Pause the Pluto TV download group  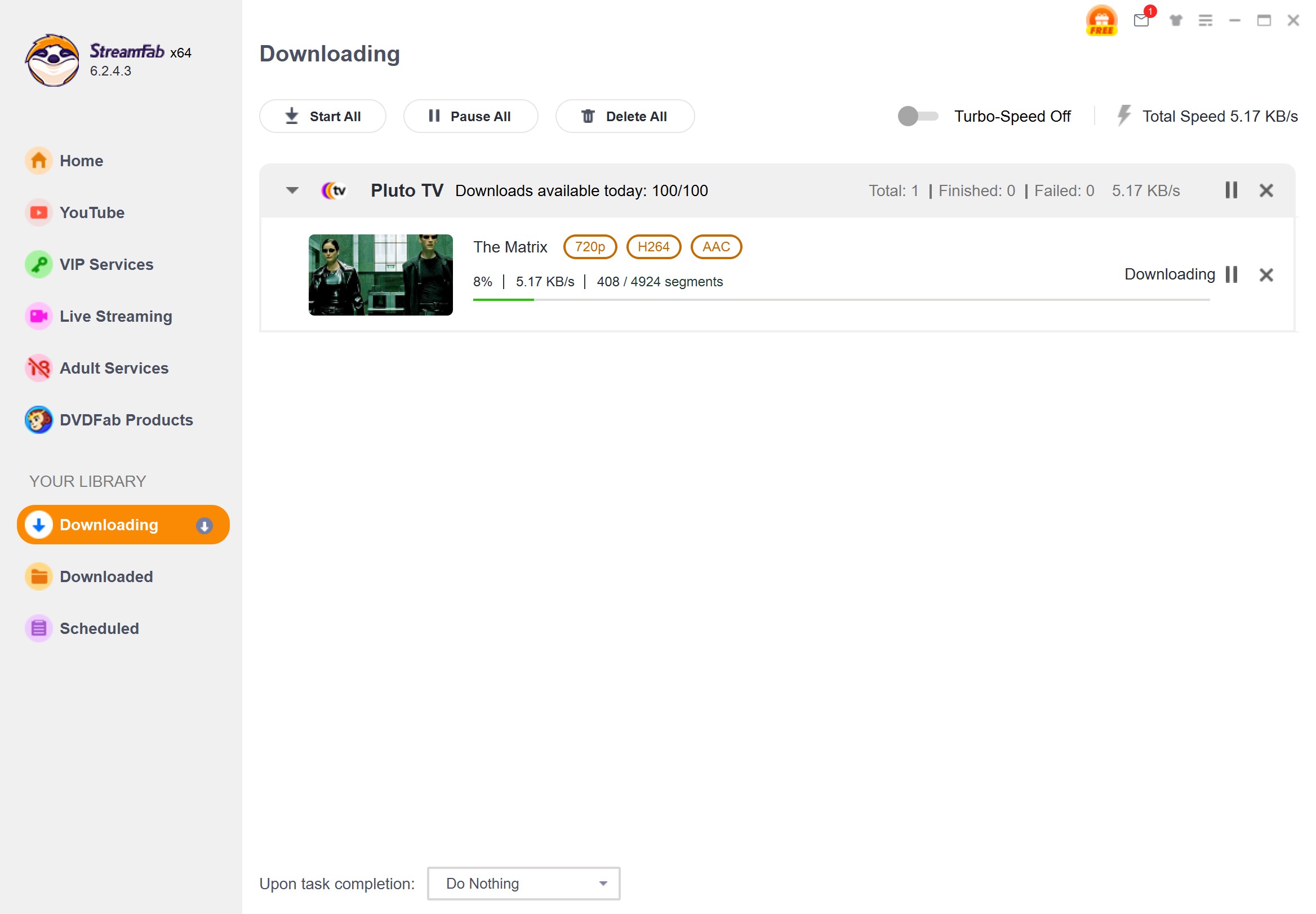click(x=1231, y=190)
